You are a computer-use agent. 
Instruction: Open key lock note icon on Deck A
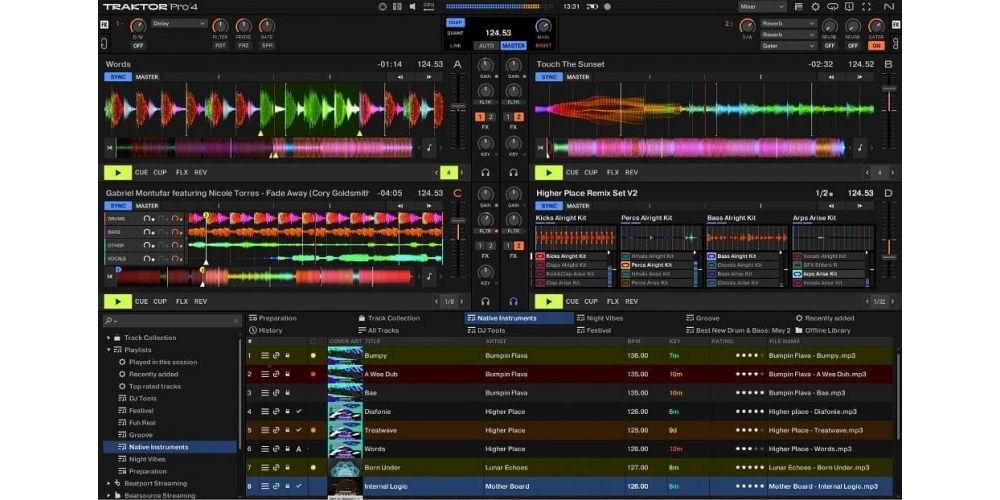click(x=429, y=148)
